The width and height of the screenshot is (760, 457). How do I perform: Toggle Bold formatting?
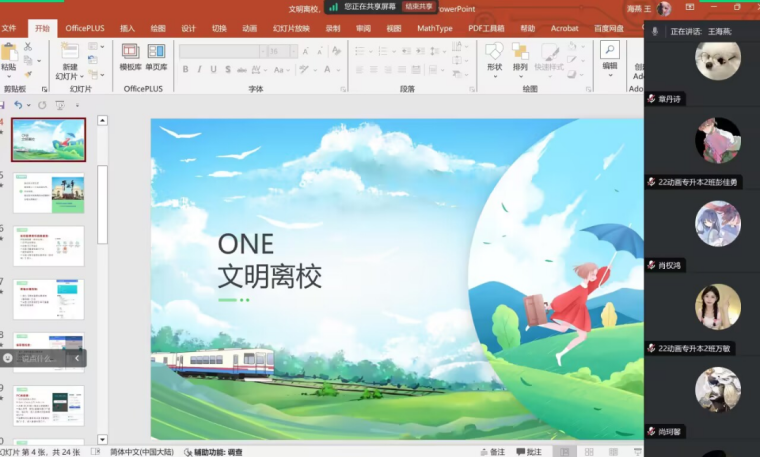coord(186,69)
